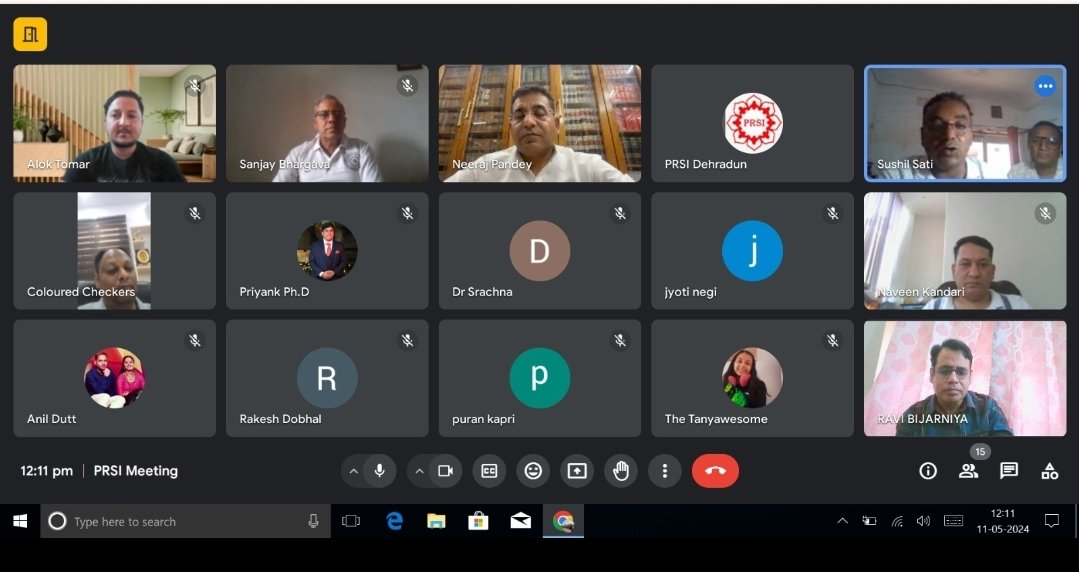Expand video settings arrow beside camera
Viewport: 1079px width, 572px height.
click(419, 471)
